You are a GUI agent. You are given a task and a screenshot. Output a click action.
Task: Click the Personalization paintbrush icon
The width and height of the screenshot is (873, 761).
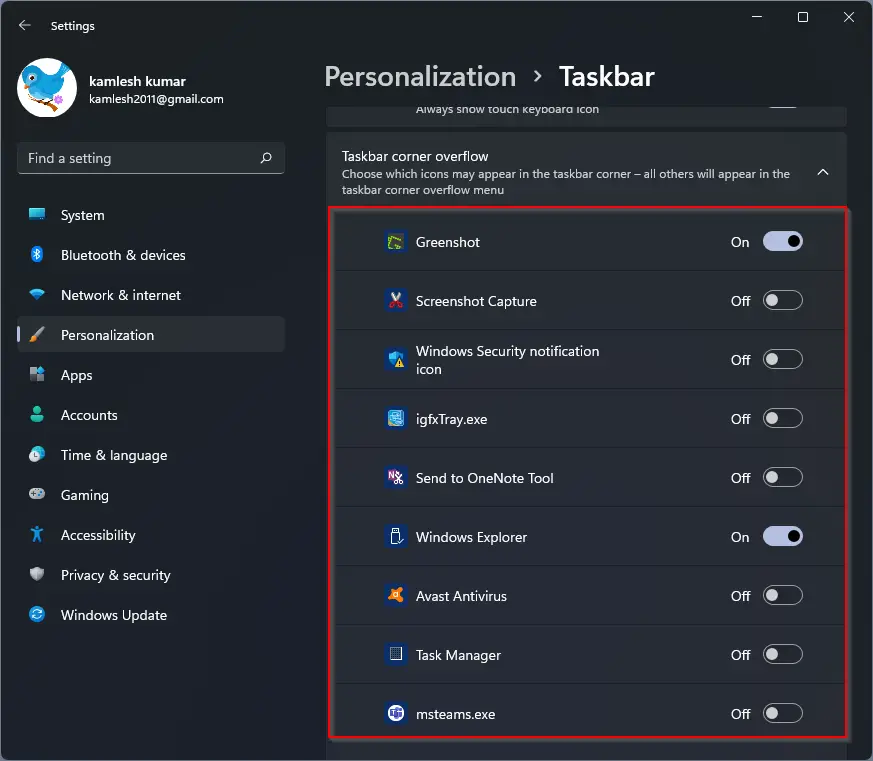tap(37, 335)
